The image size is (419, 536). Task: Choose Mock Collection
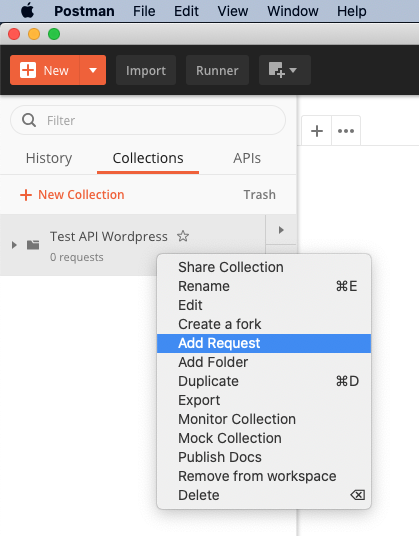(x=264, y=438)
